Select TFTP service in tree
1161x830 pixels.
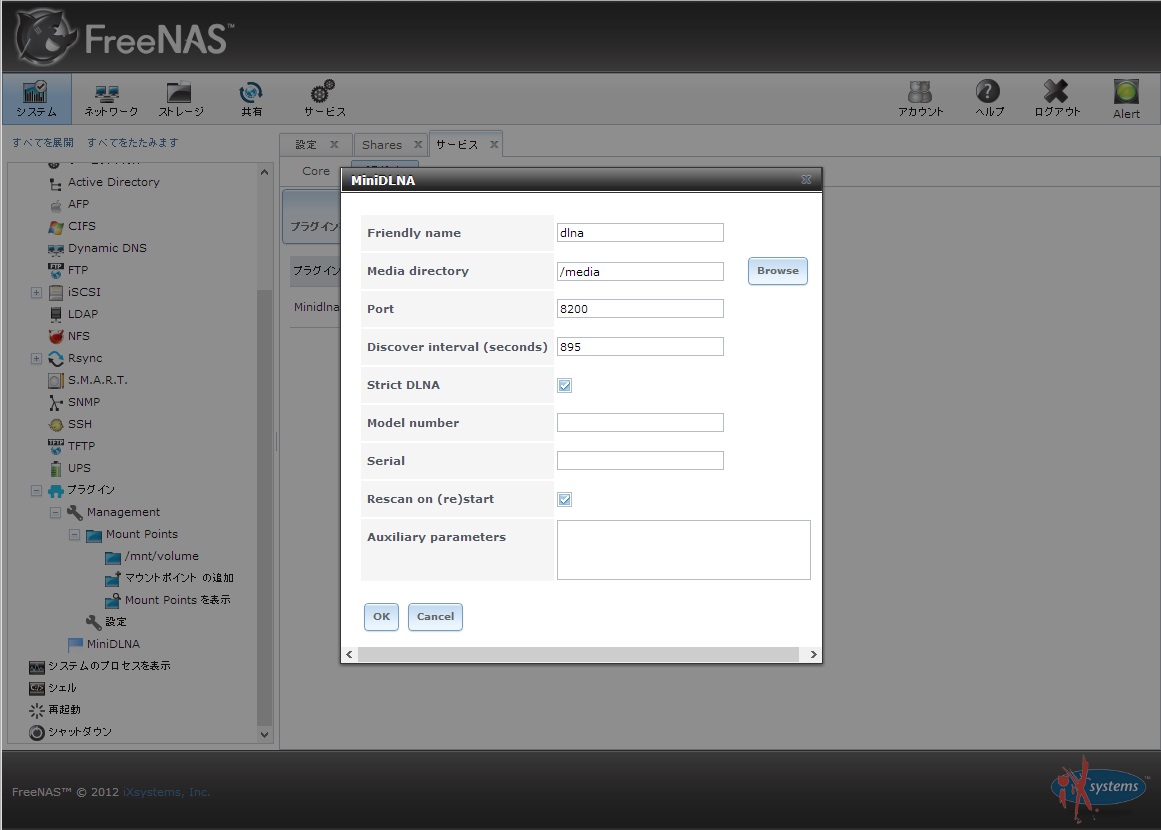click(81, 446)
